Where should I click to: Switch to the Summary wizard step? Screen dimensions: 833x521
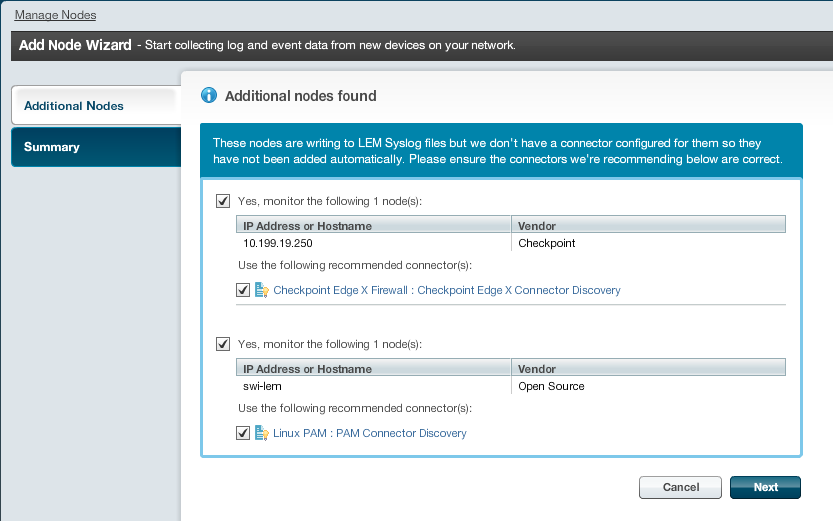click(x=96, y=147)
